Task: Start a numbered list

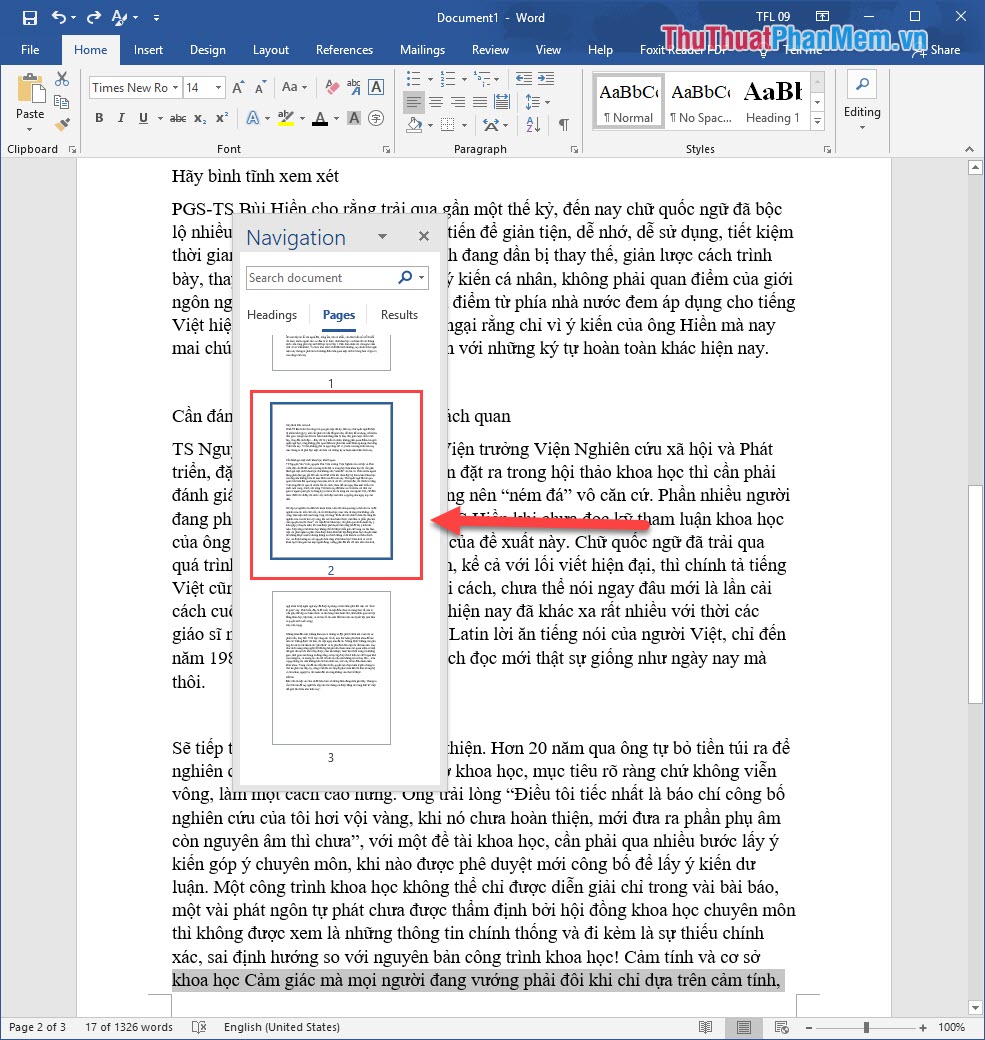Action: point(448,79)
